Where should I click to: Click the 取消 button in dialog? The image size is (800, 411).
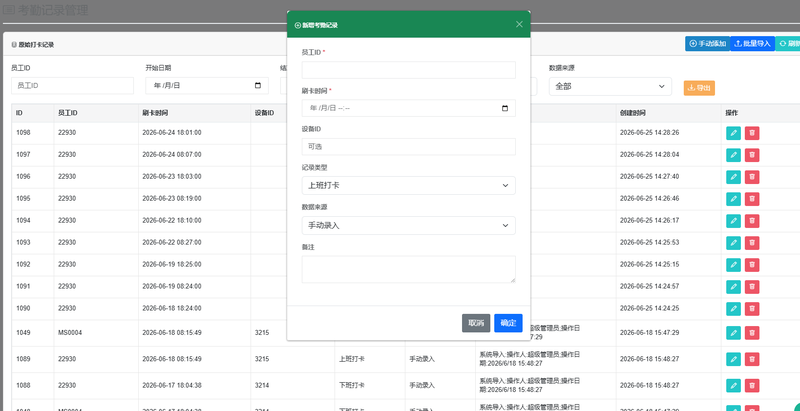tap(476, 323)
